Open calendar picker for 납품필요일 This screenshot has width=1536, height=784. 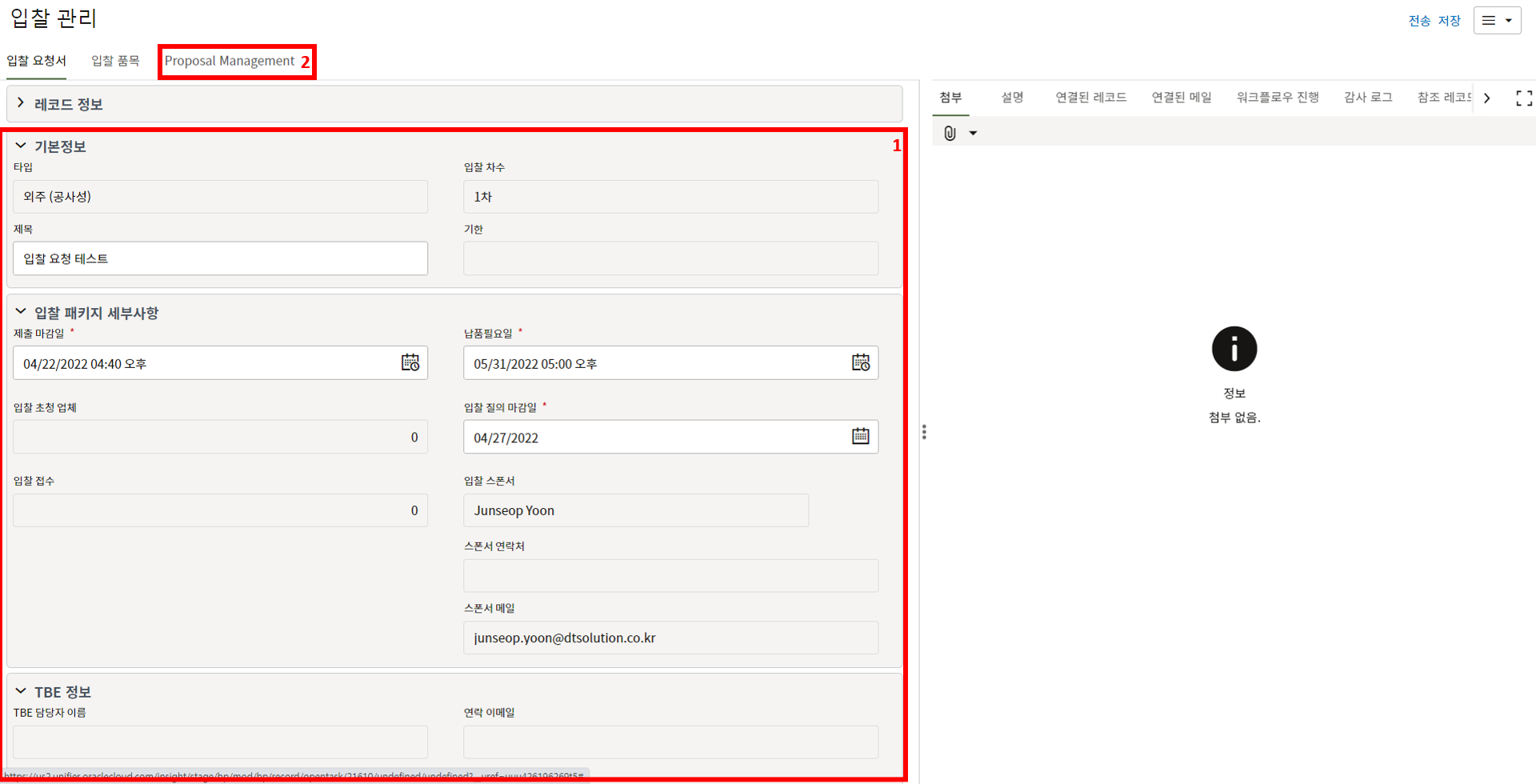[860, 363]
